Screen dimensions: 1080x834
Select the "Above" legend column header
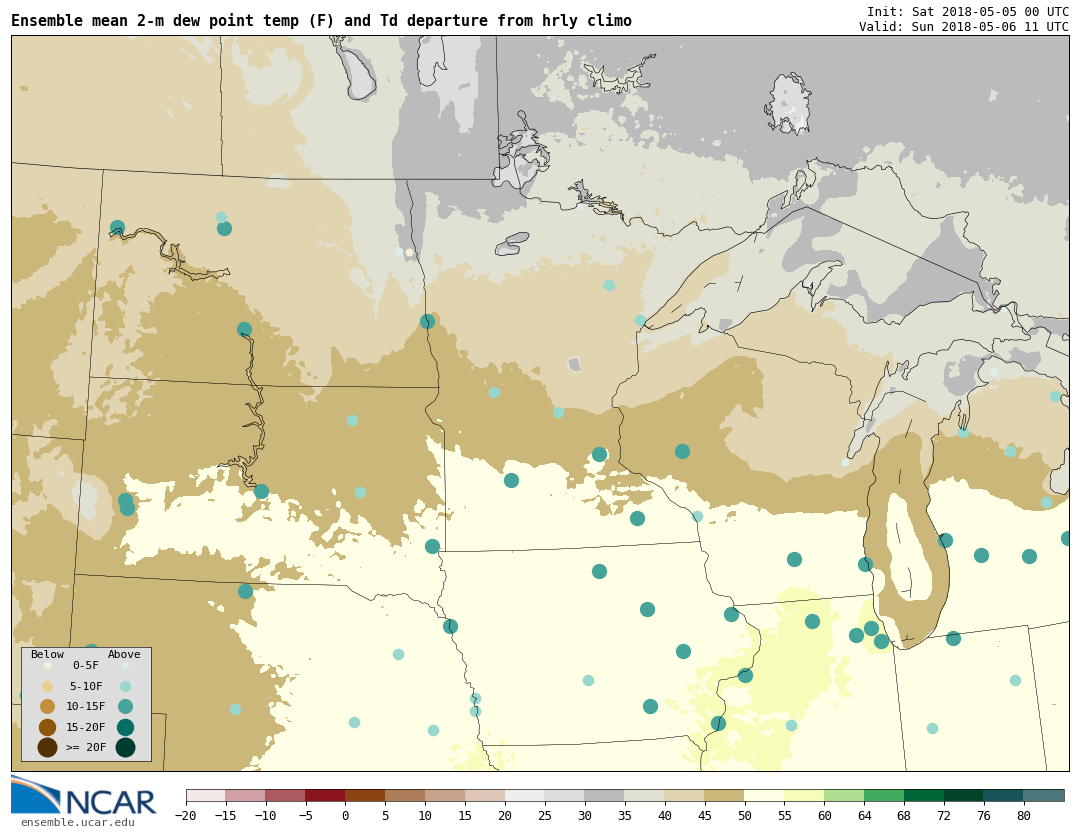coord(124,655)
